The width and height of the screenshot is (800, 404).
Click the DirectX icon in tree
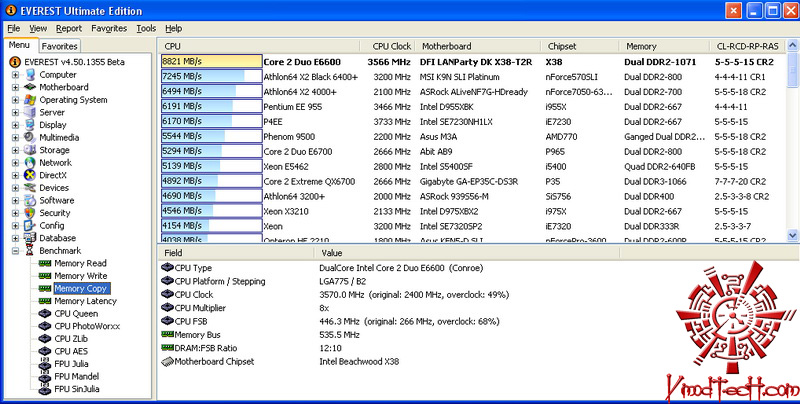tap(30, 175)
